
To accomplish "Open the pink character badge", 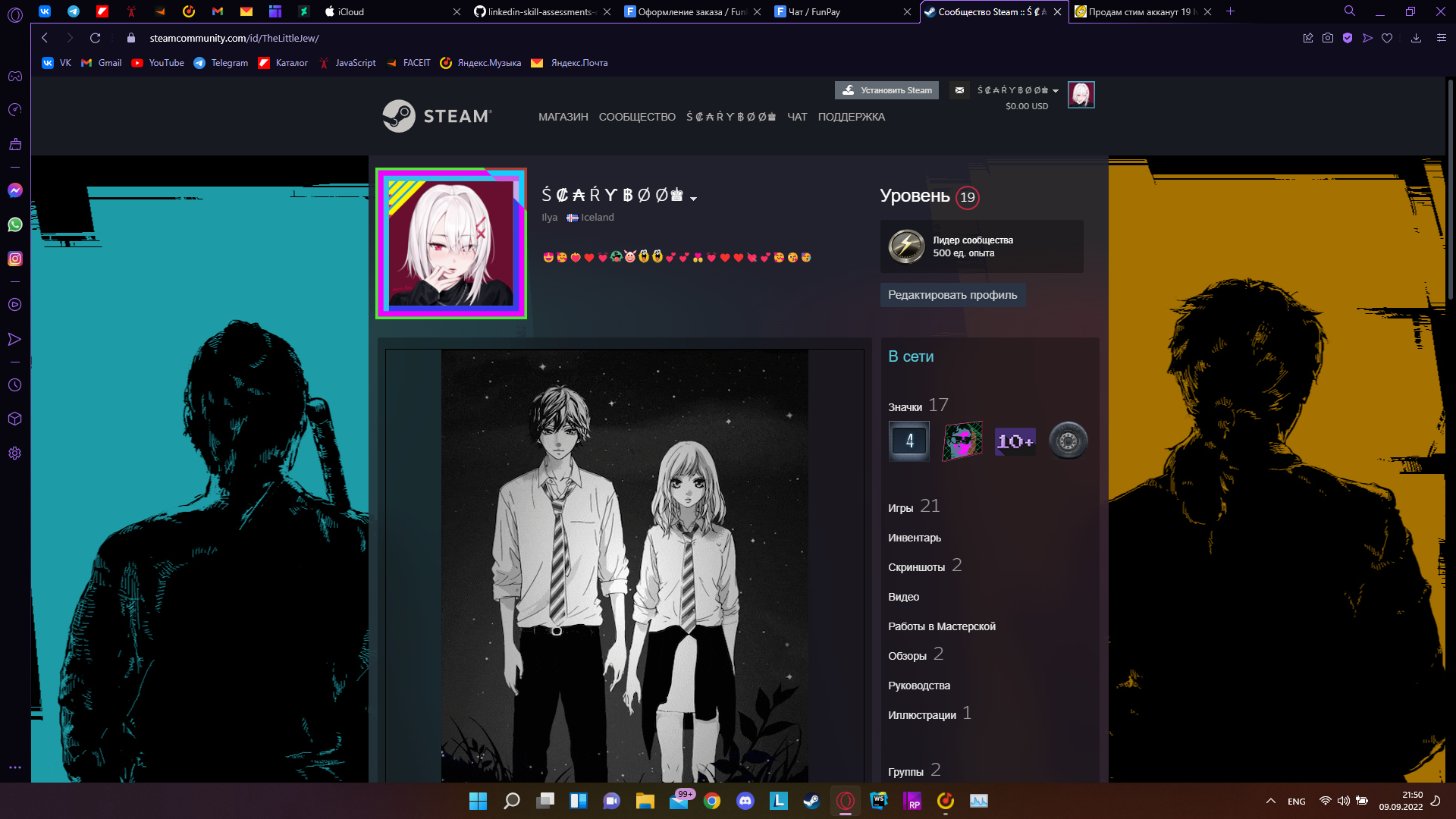I will coord(962,441).
